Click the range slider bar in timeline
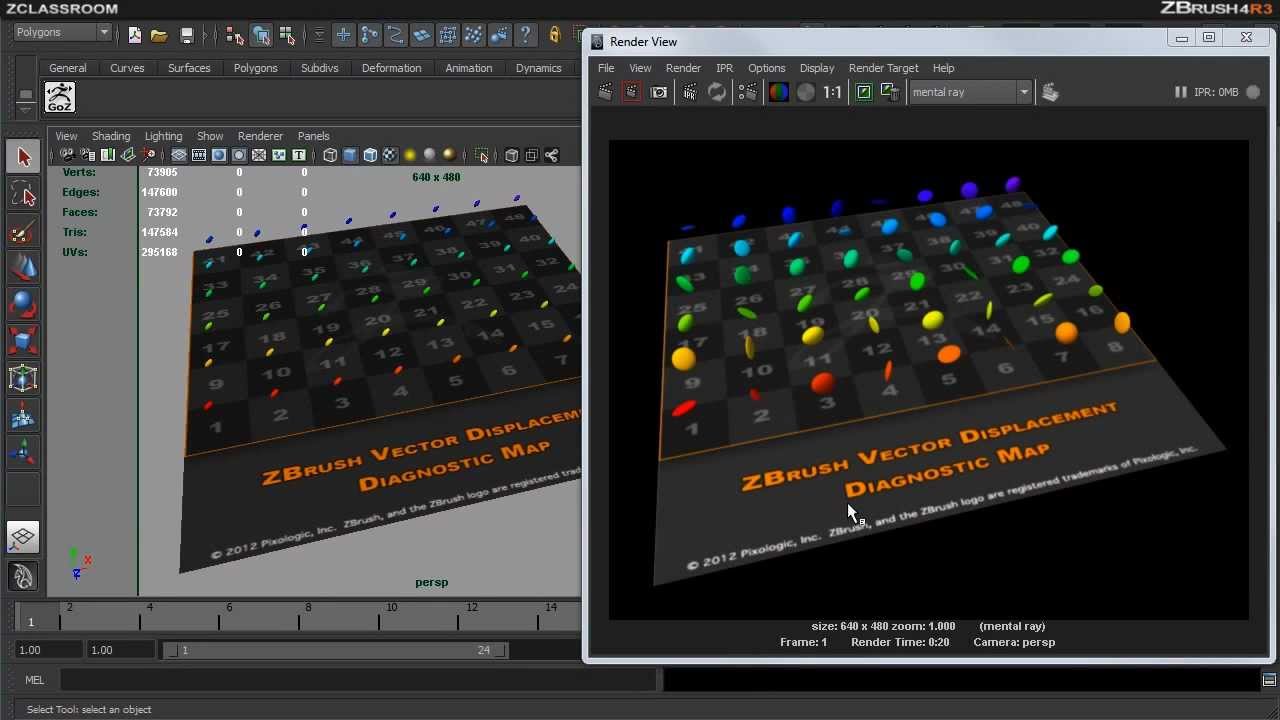This screenshot has width=1280, height=720. coord(335,650)
